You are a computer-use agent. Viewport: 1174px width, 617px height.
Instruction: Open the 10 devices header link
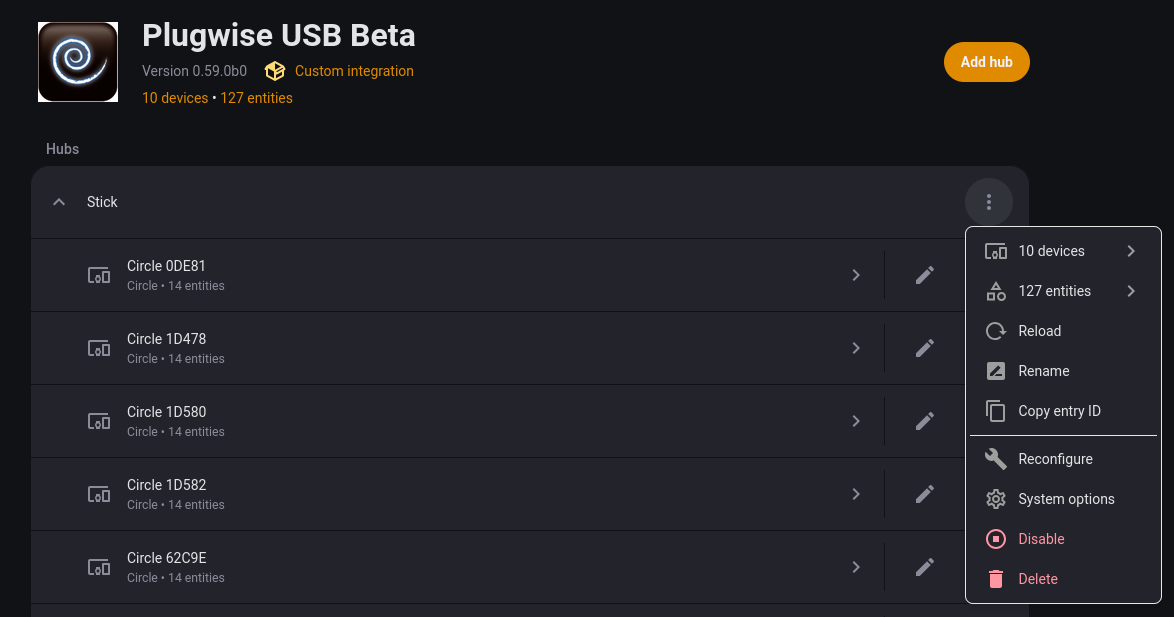tap(175, 98)
